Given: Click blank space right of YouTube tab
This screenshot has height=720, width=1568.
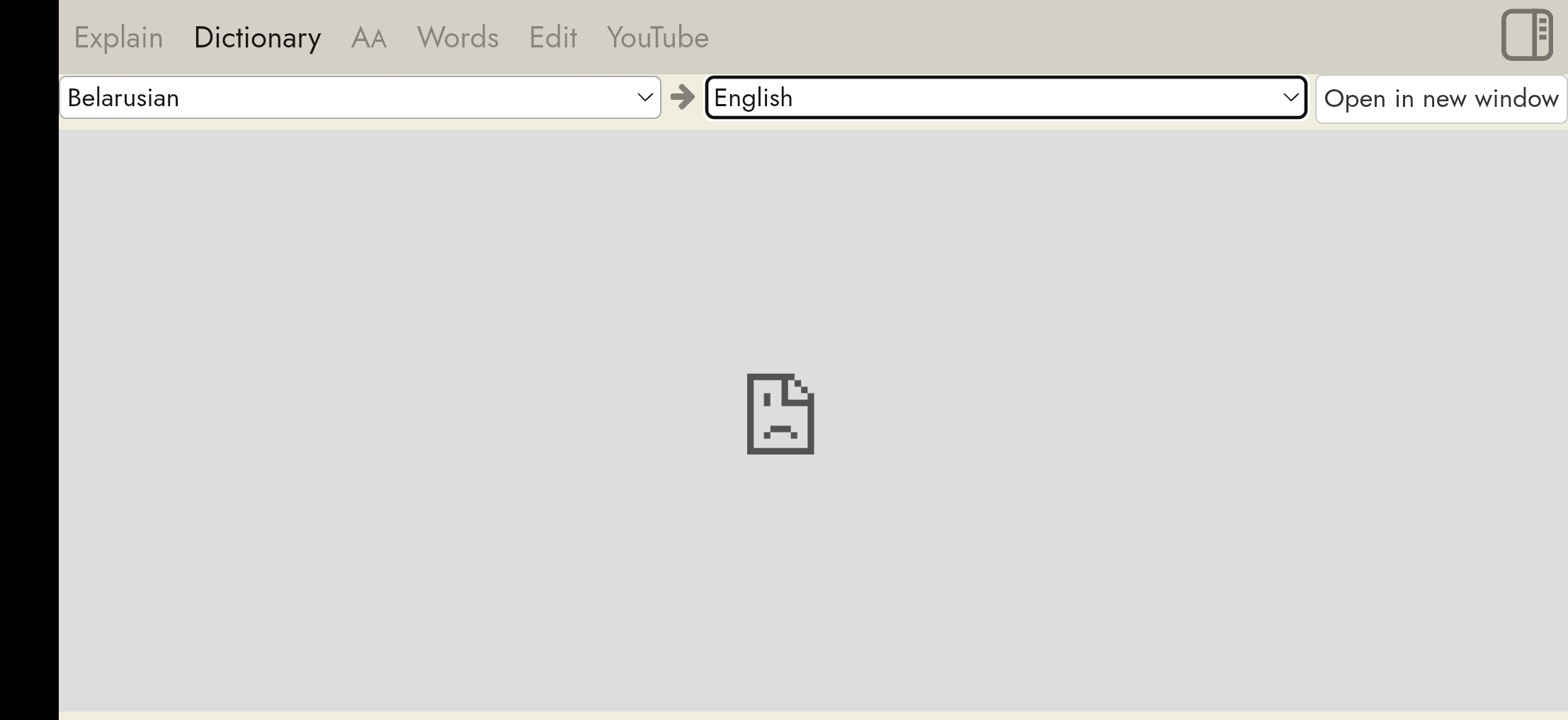Looking at the screenshot, I should click(1098, 37).
